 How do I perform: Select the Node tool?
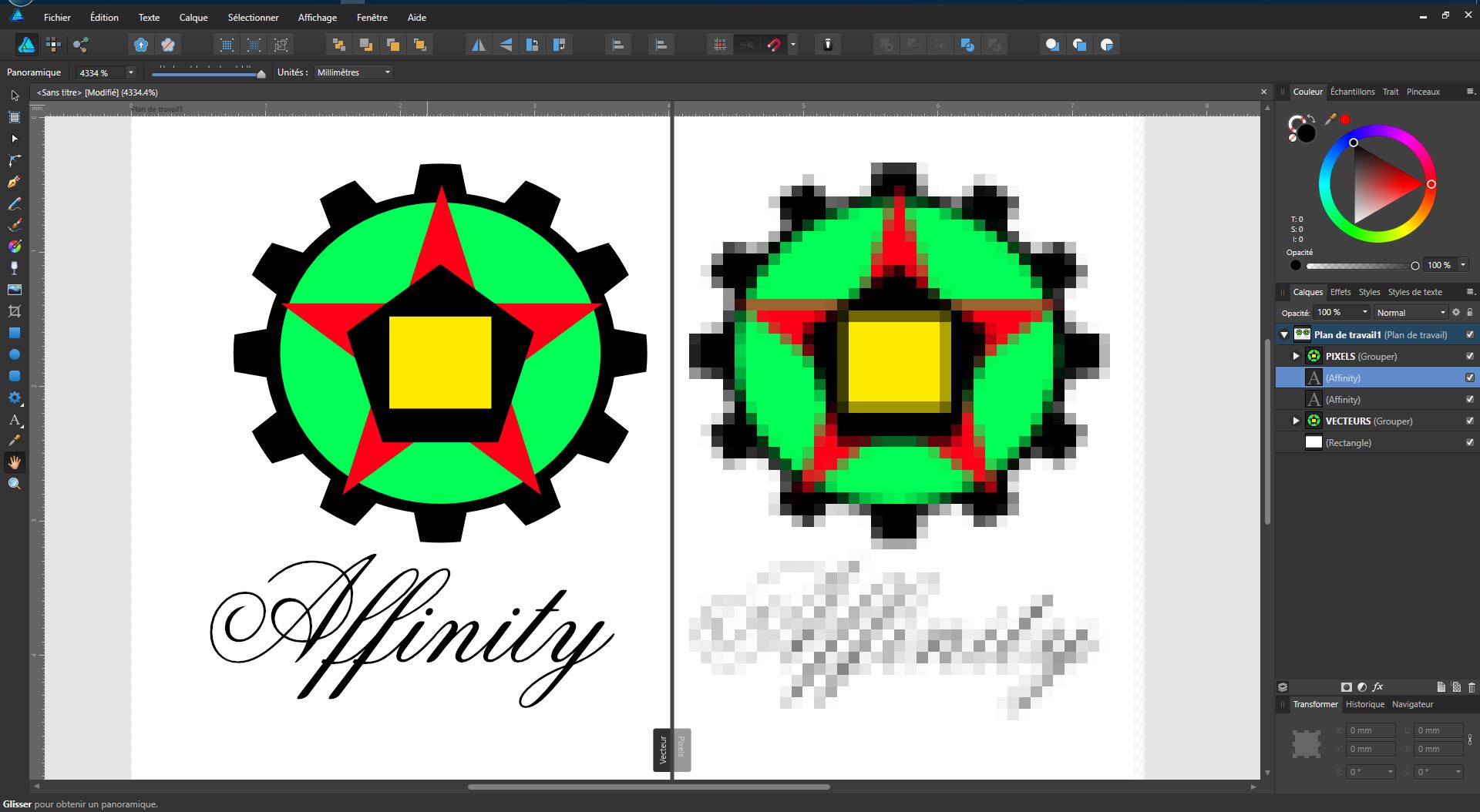[15, 139]
